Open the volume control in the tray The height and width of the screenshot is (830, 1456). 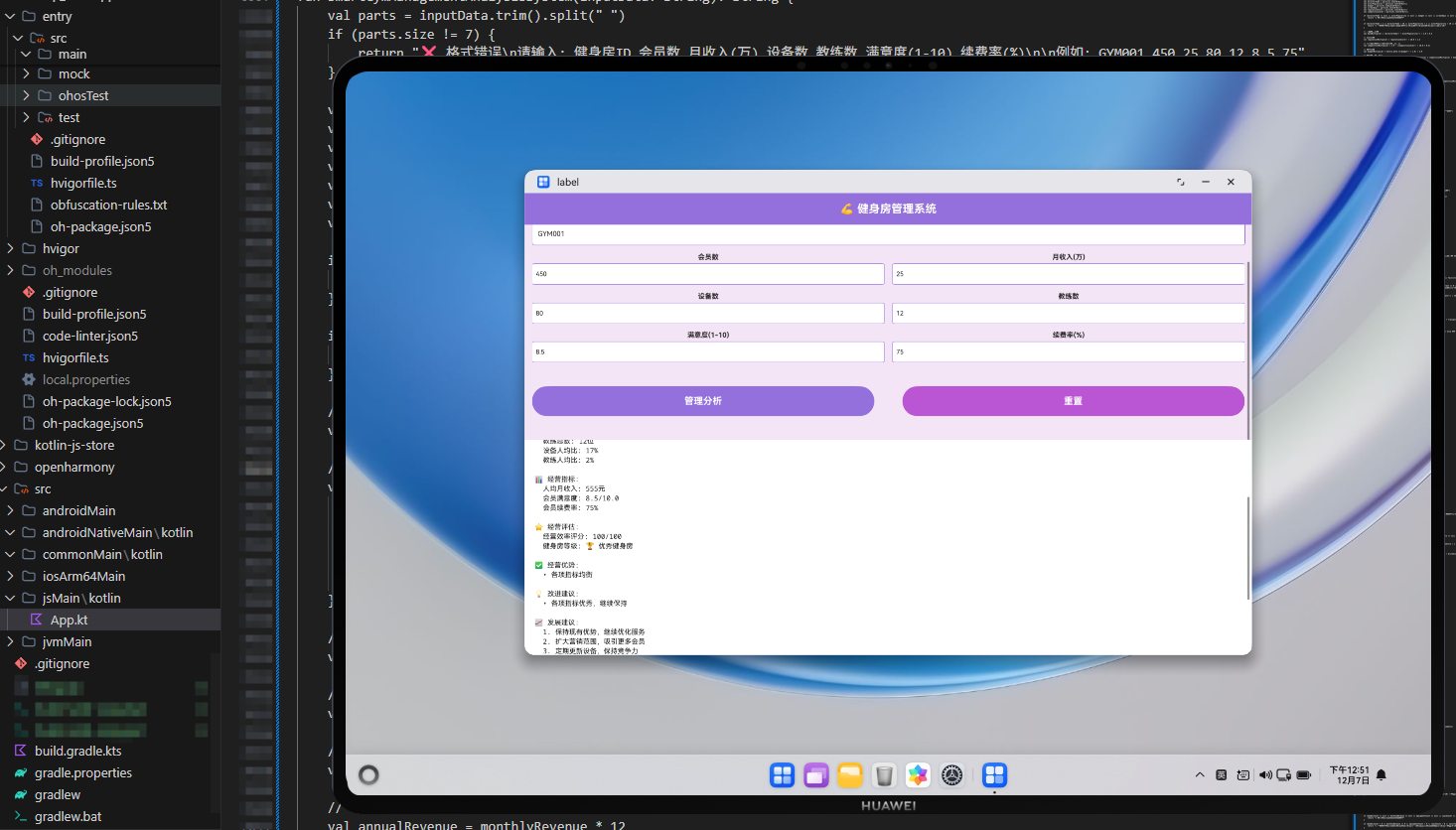[x=1265, y=775]
